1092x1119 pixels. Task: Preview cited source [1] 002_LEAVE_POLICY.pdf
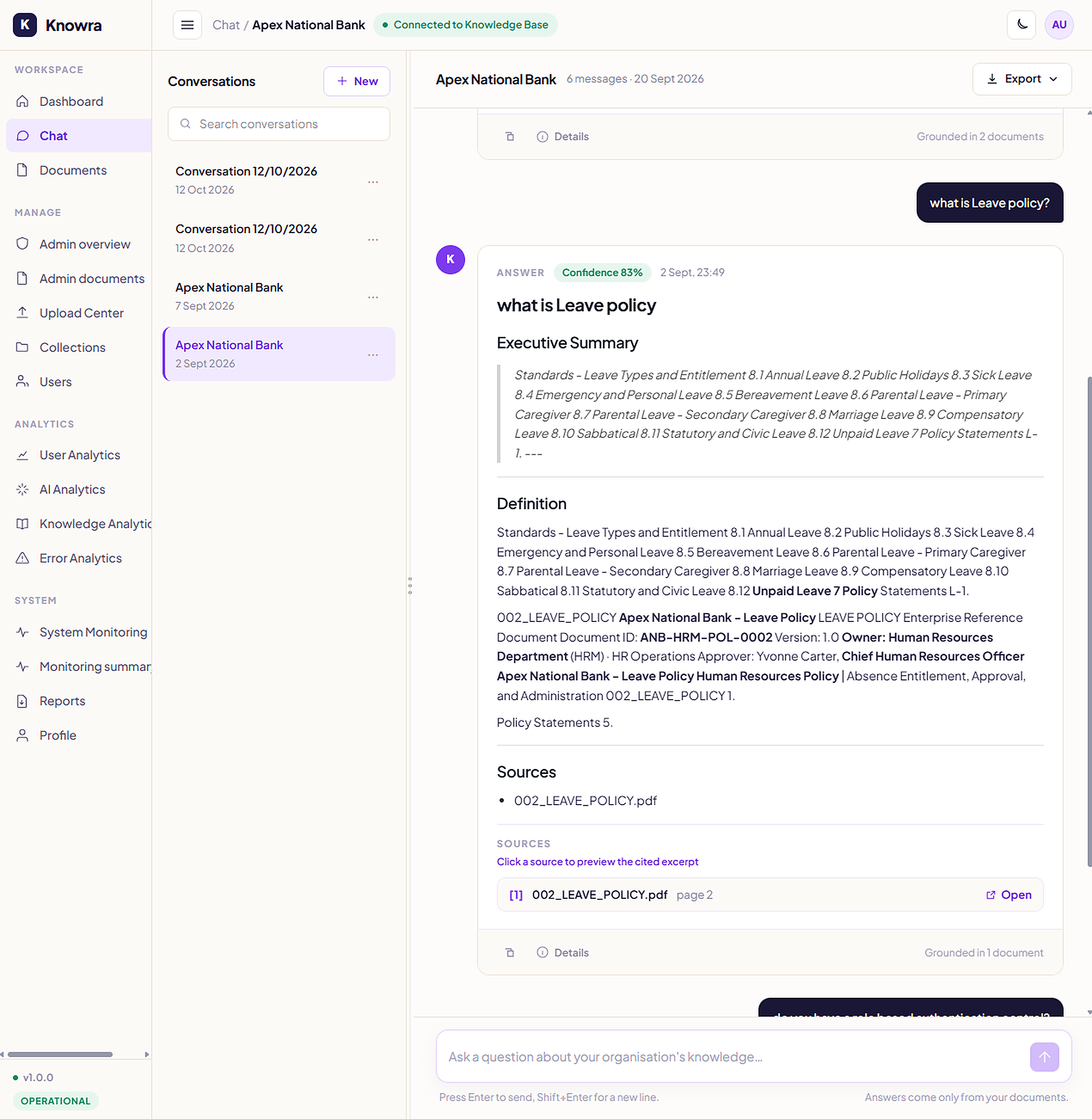pos(770,895)
